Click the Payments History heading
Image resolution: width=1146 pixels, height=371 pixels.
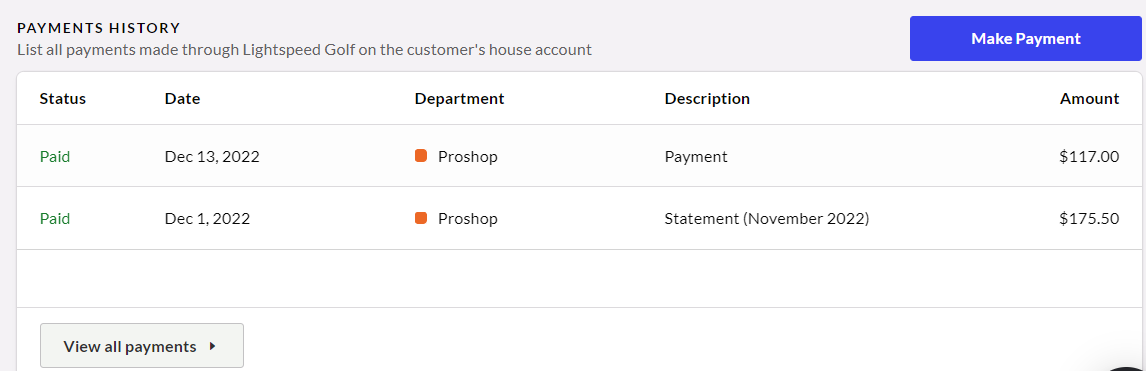coord(99,28)
